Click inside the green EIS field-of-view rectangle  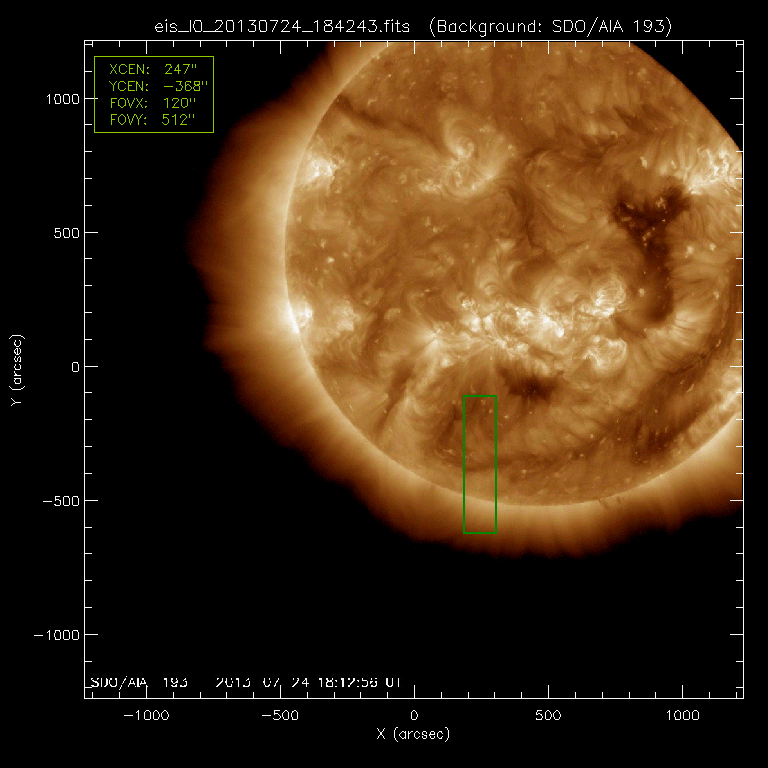[x=480, y=464]
